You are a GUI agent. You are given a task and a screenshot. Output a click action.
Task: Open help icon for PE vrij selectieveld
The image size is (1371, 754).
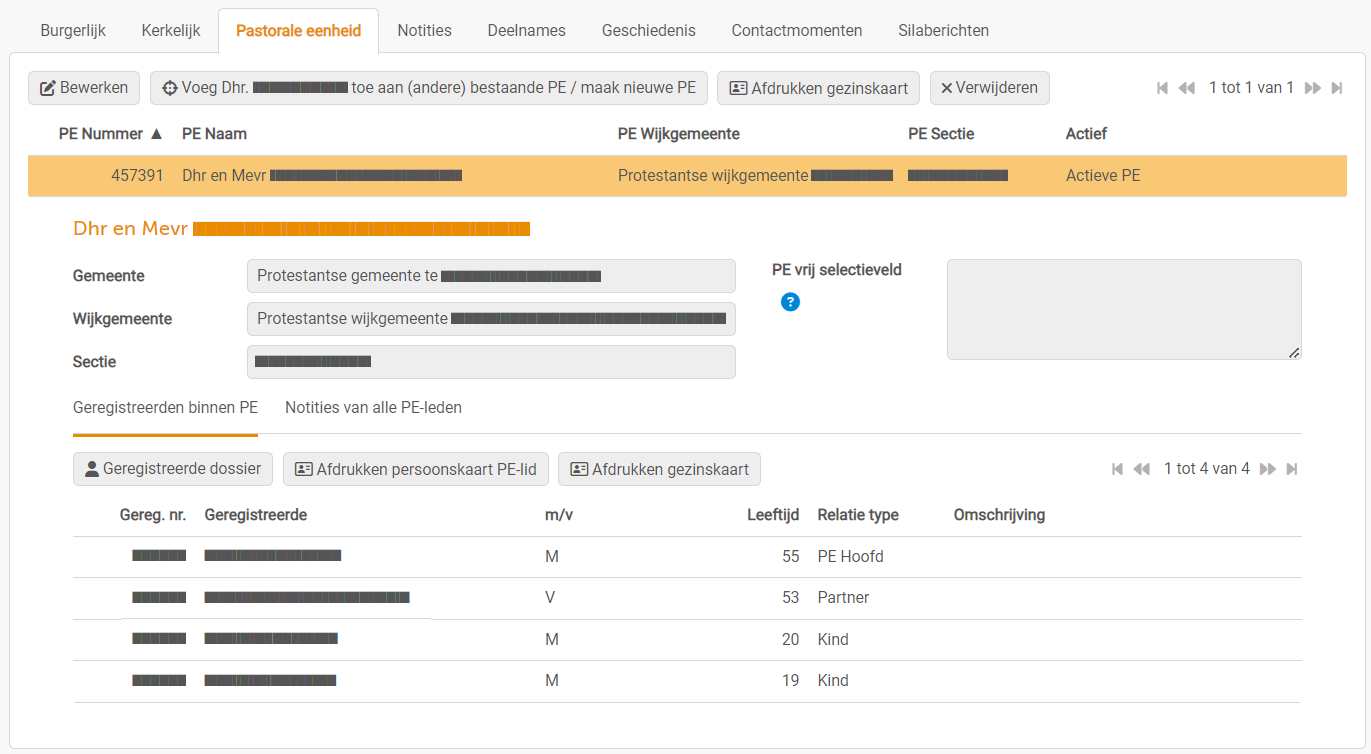pyautogui.click(x=790, y=302)
